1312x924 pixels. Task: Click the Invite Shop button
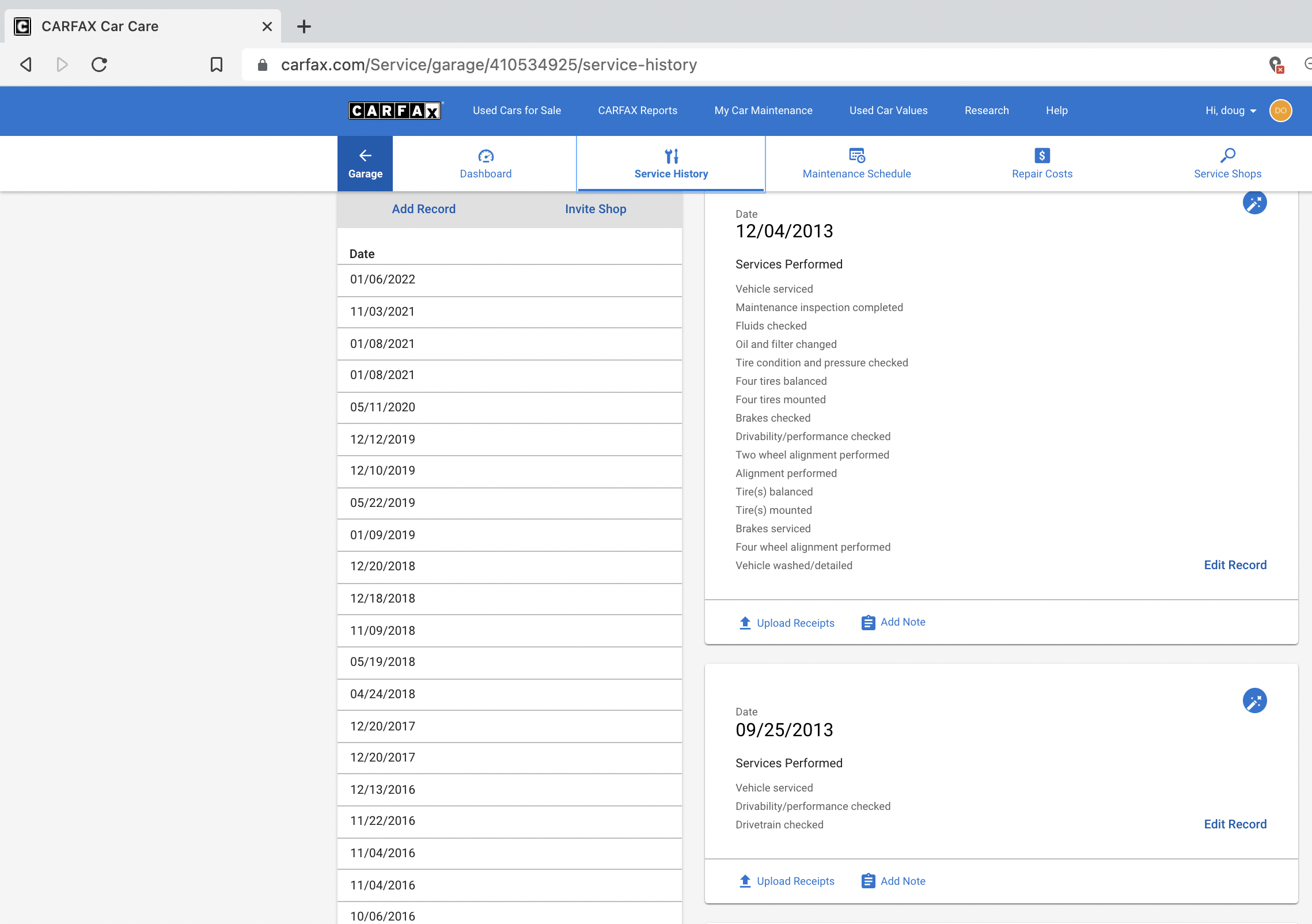pyautogui.click(x=596, y=209)
